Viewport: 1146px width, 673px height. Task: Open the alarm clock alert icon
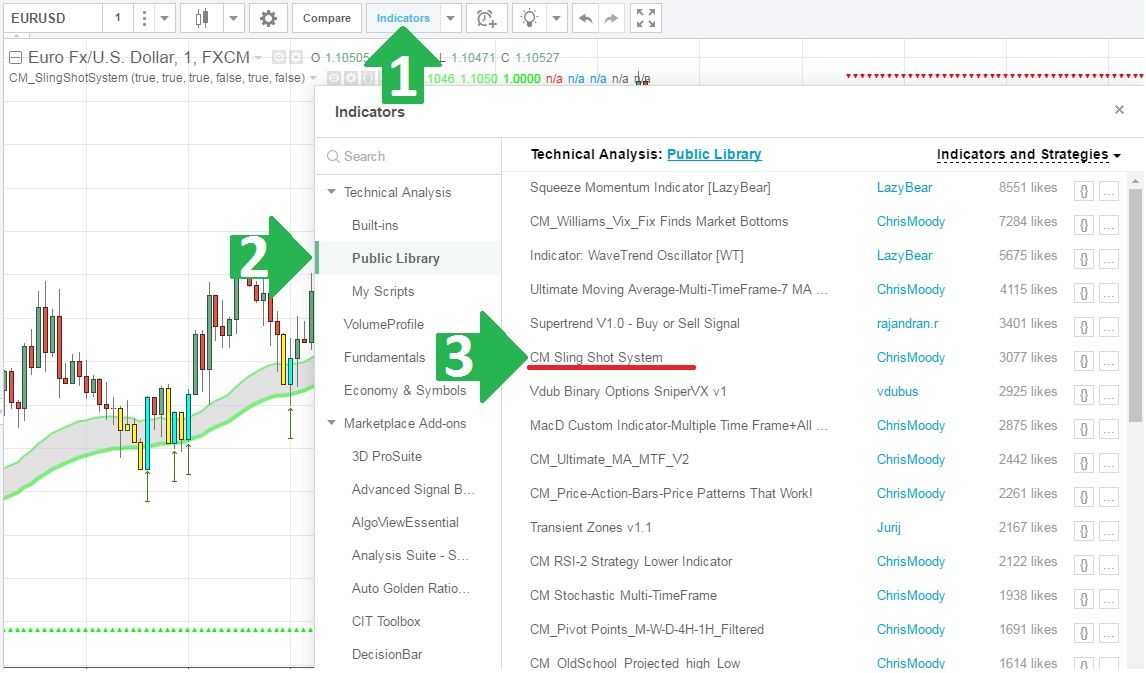(486, 18)
